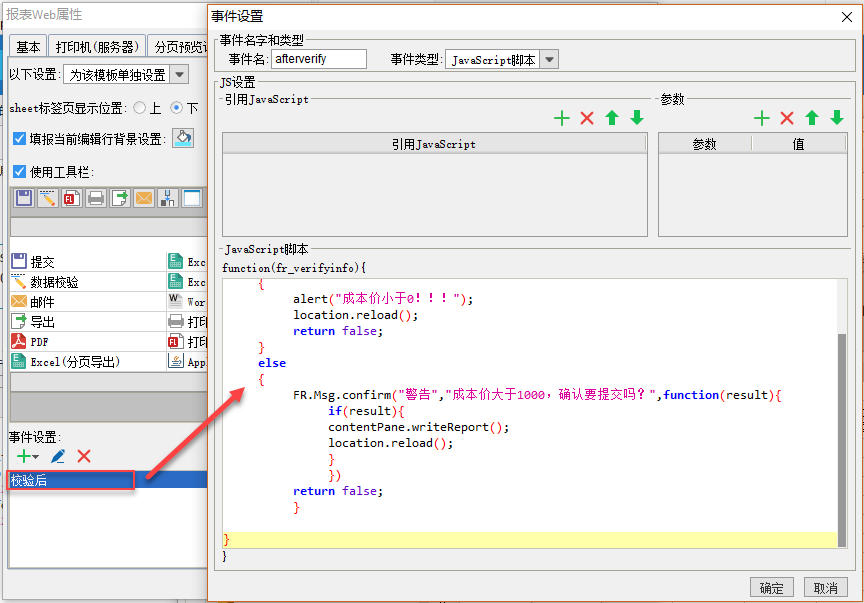This screenshot has height=603, width=864.
Task: Edit selected event with pencil icon
Action: tap(58, 456)
